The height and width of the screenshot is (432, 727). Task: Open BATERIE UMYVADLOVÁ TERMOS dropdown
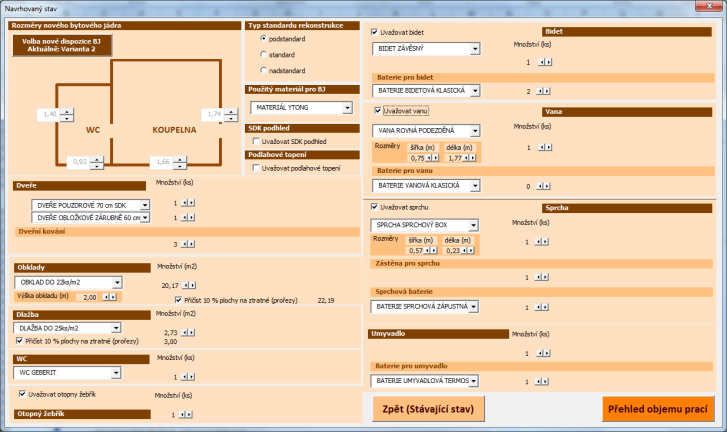click(x=473, y=381)
